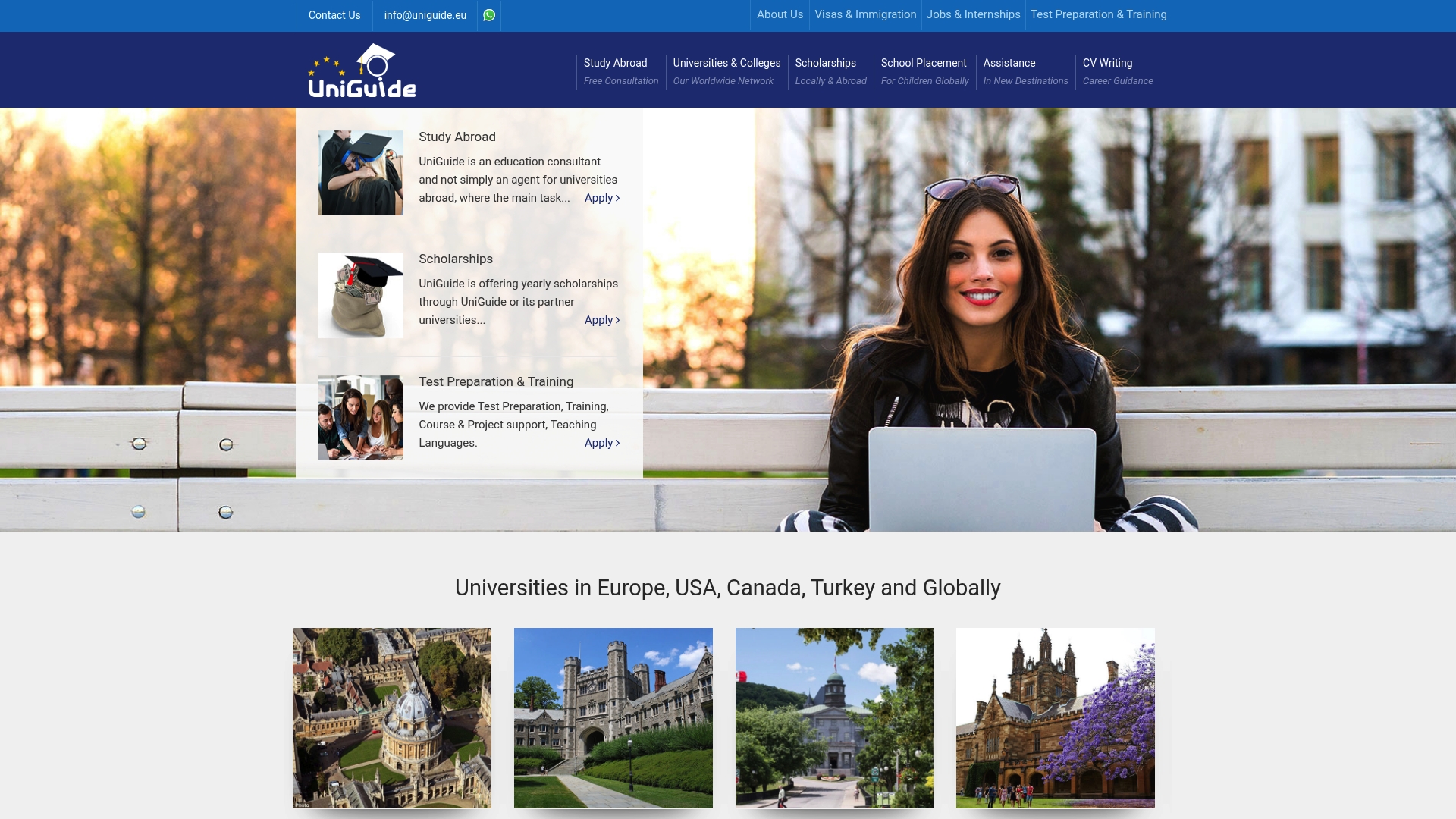Expand the Scholarships menu with Locally & Abroad

point(830,70)
